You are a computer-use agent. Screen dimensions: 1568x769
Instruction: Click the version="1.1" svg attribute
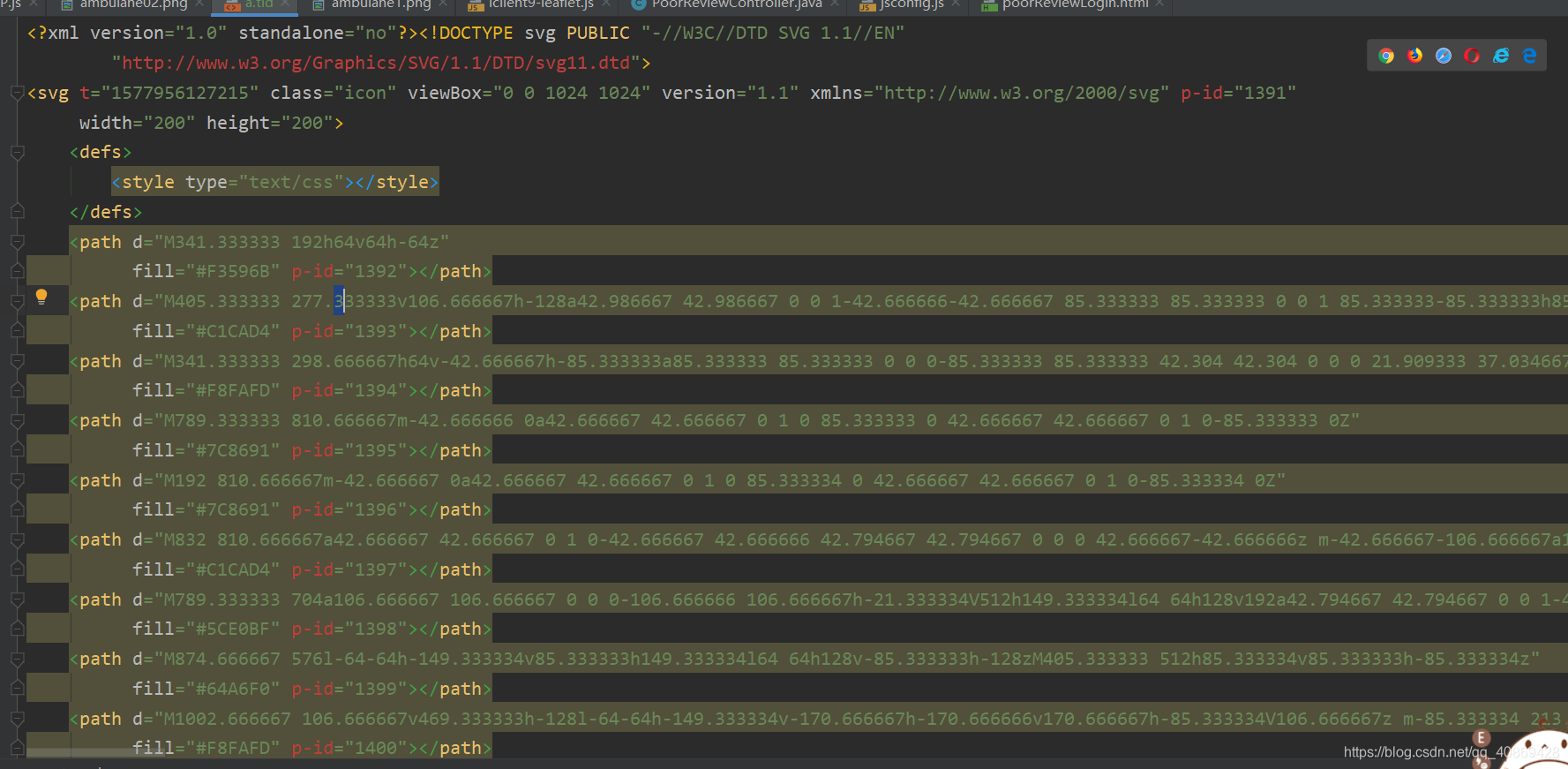(x=731, y=93)
